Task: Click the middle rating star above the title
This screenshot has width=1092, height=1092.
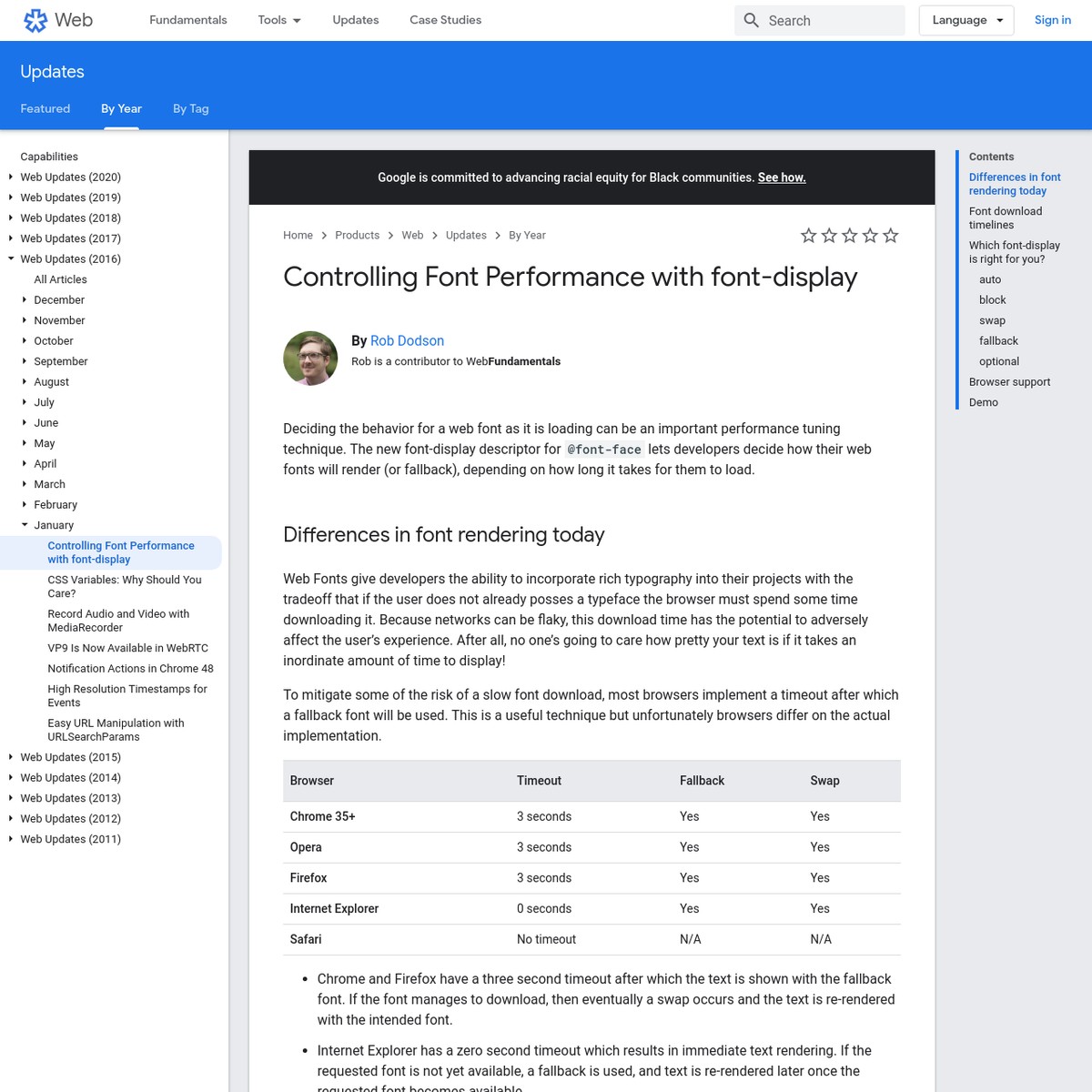Action: click(x=849, y=235)
